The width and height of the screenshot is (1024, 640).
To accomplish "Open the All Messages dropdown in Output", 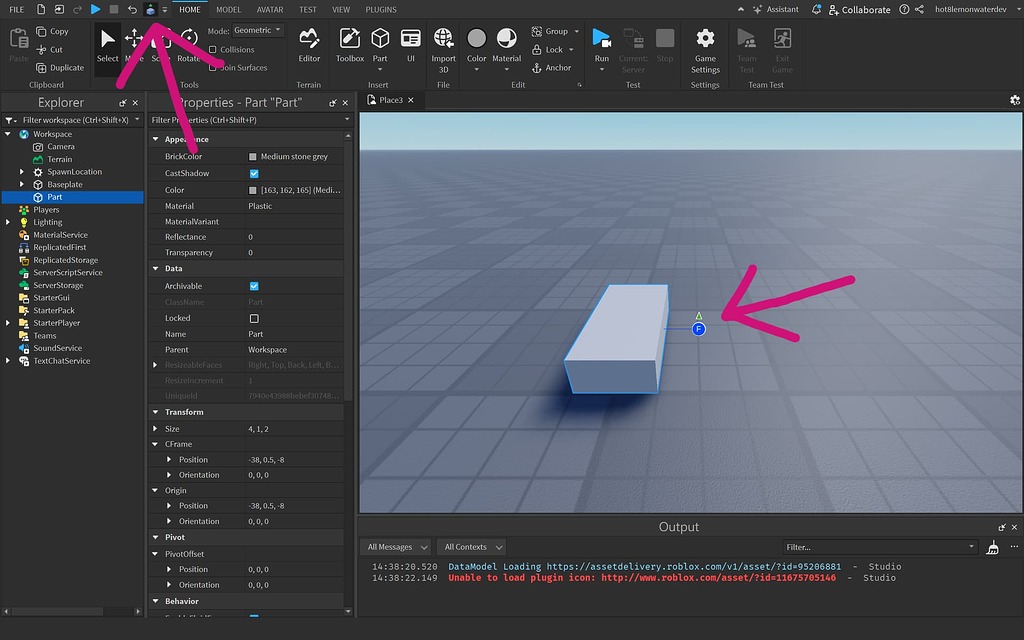I will (395, 546).
